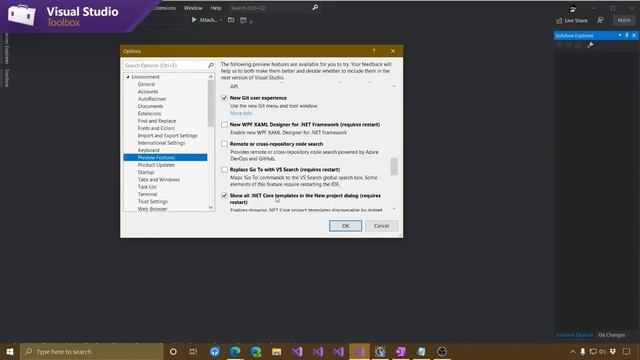Select Keyboard in options tree
Screen dimensions: 640x360
tap(149, 150)
